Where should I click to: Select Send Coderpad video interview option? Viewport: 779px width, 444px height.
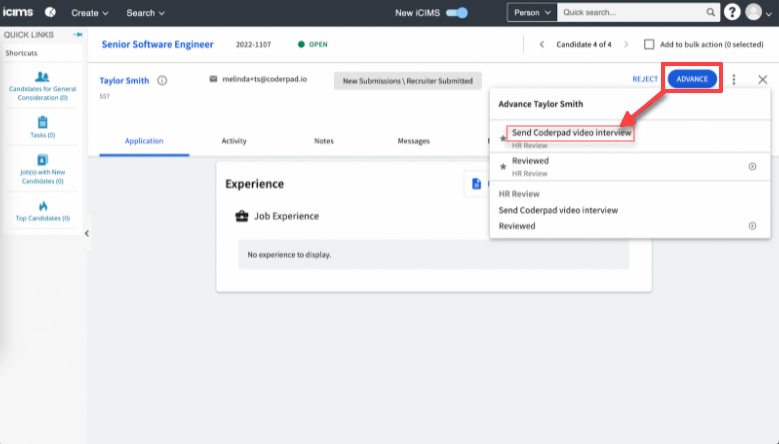click(x=571, y=133)
